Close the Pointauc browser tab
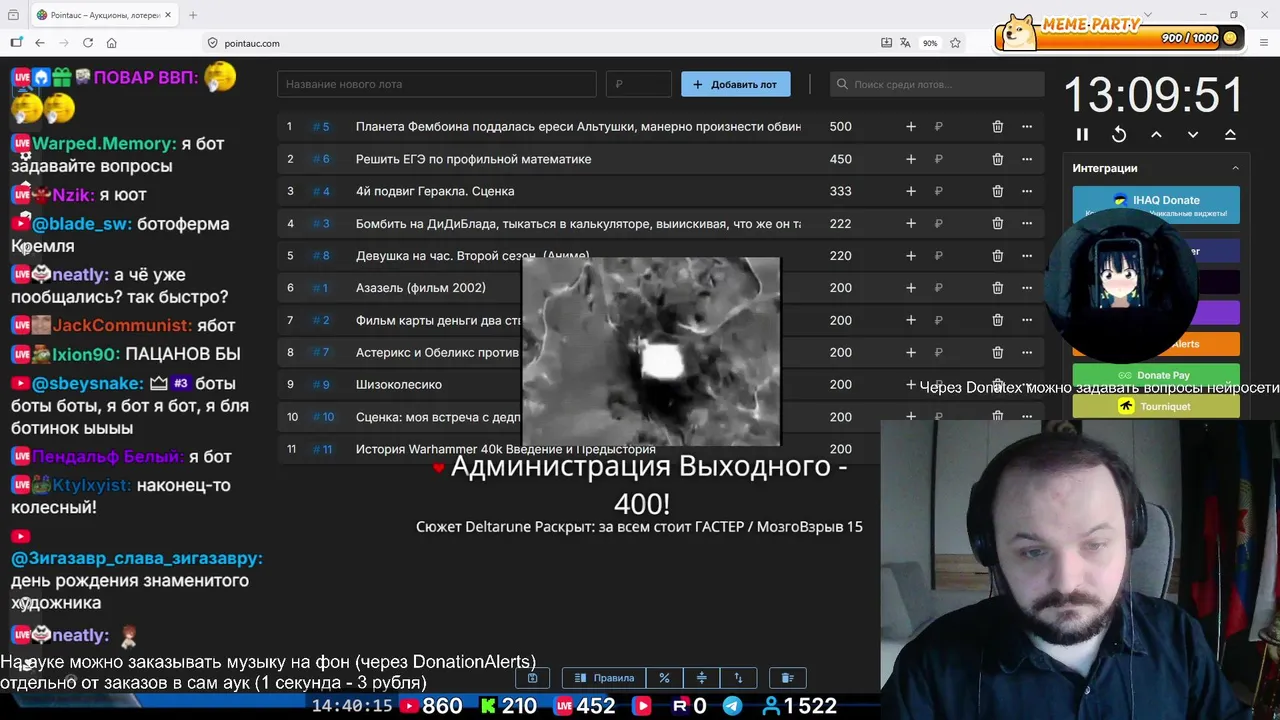The image size is (1280, 720). 166,15
